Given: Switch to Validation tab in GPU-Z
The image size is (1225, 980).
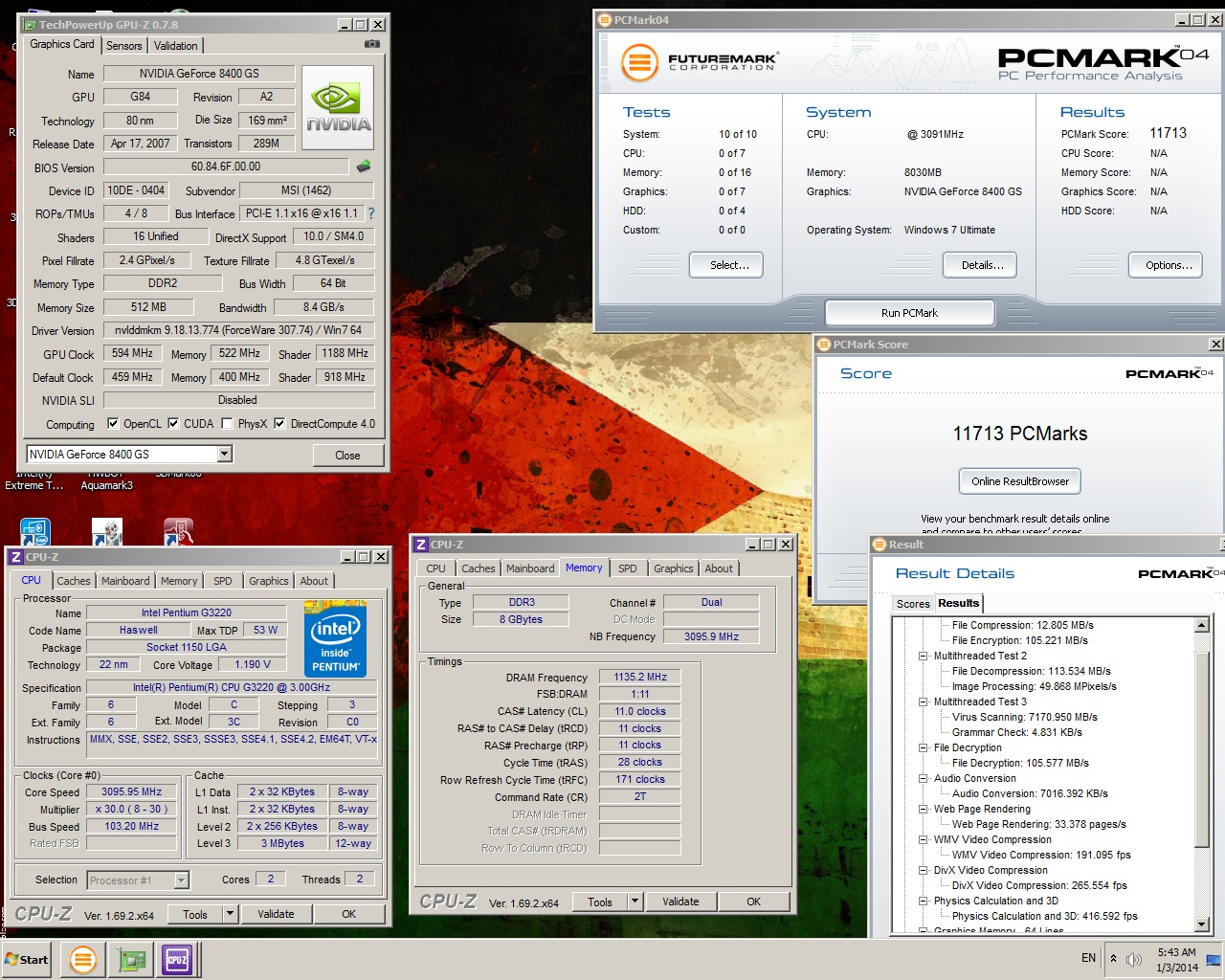Looking at the screenshot, I should pos(176,45).
